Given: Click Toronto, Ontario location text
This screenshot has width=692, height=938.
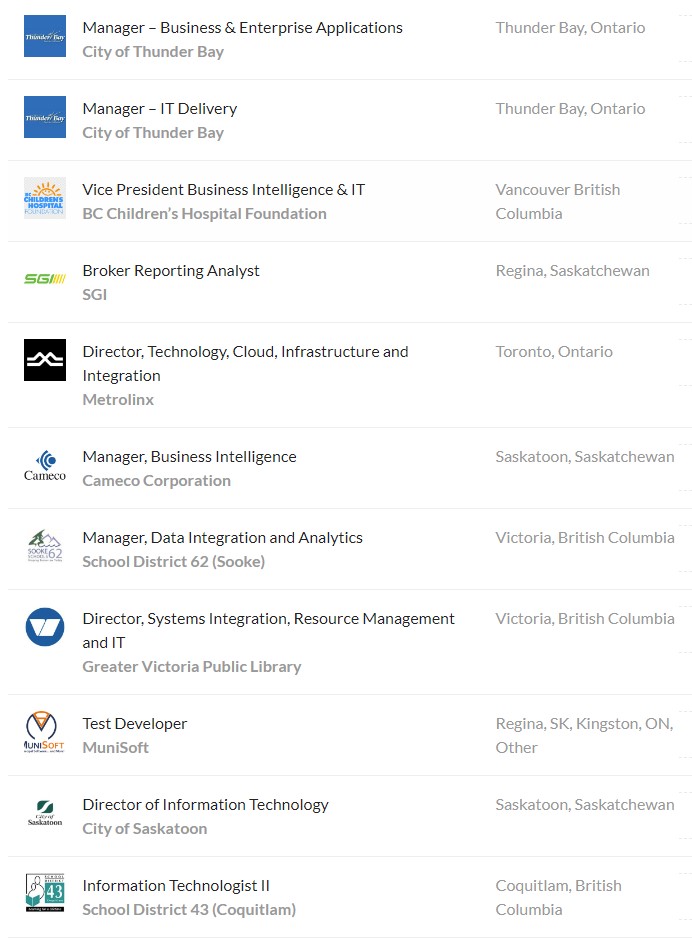Looking at the screenshot, I should [554, 351].
